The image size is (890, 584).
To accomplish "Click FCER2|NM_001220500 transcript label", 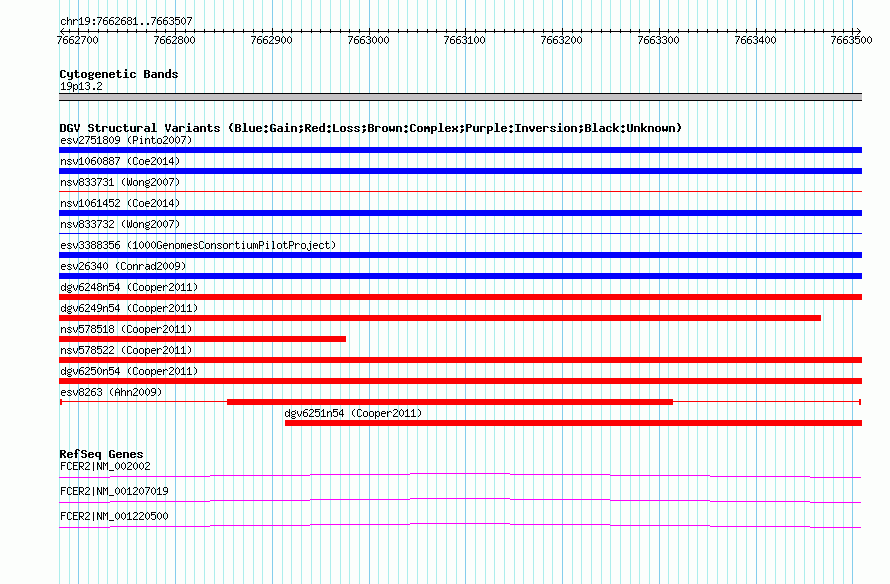I will coord(114,516).
